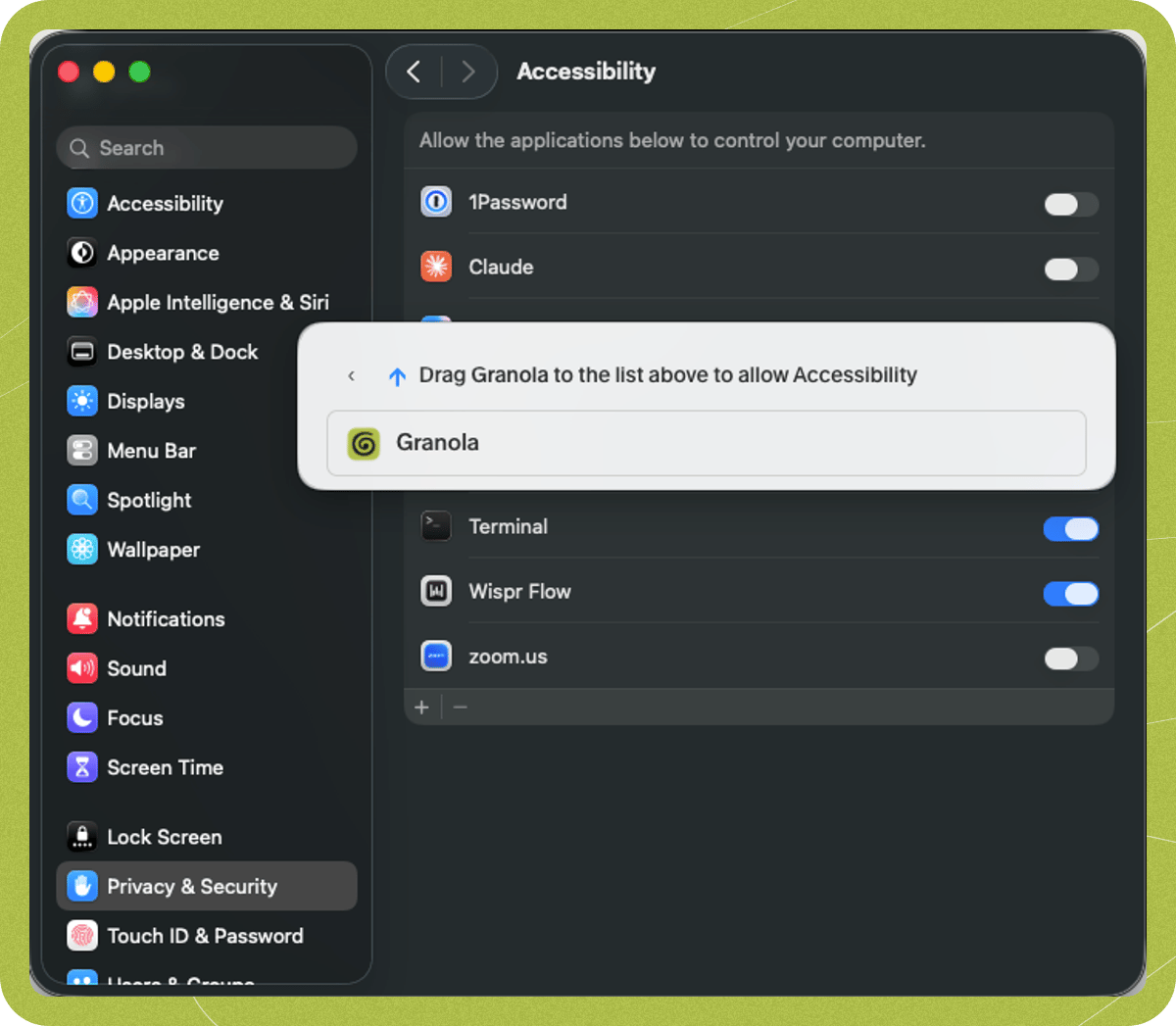This screenshot has height=1026, width=1176.
Task: Select the Focus sidebar item
Action: tap(207, 717)
